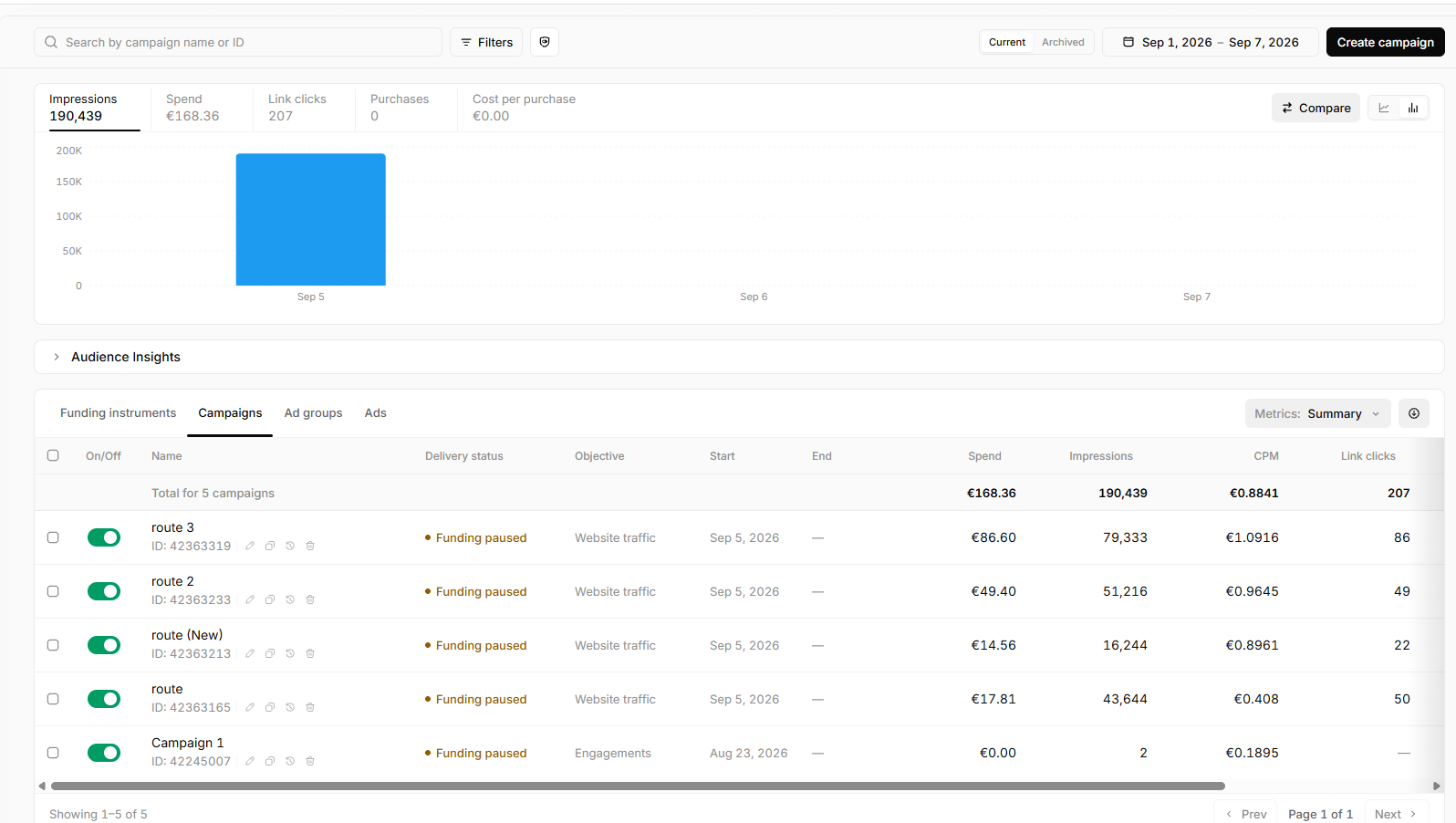
Task: Open the Metrics Summary dropdown
Action: coord(1318,413)
